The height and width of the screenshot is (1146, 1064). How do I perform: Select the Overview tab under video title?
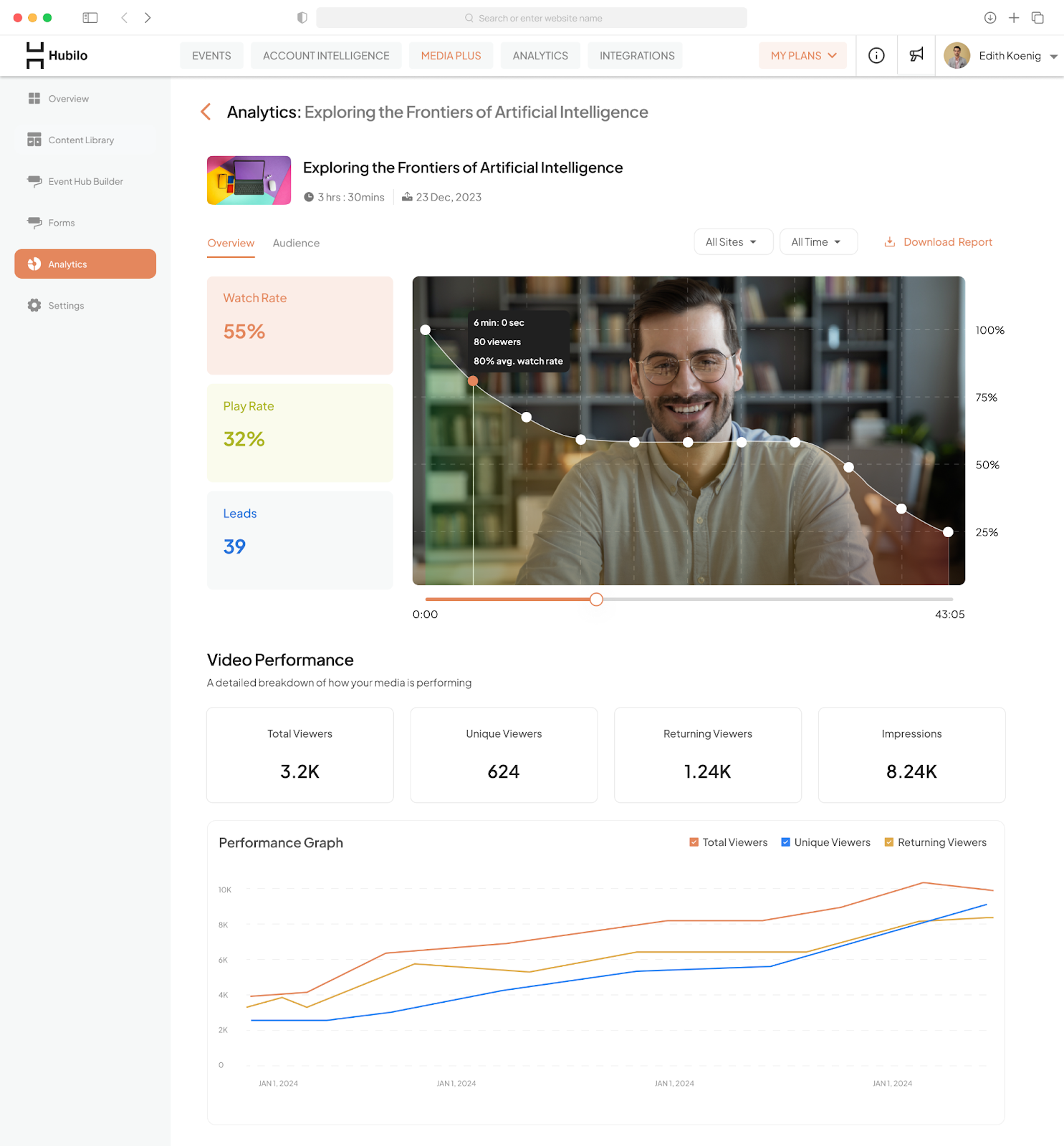coord(231,243)
